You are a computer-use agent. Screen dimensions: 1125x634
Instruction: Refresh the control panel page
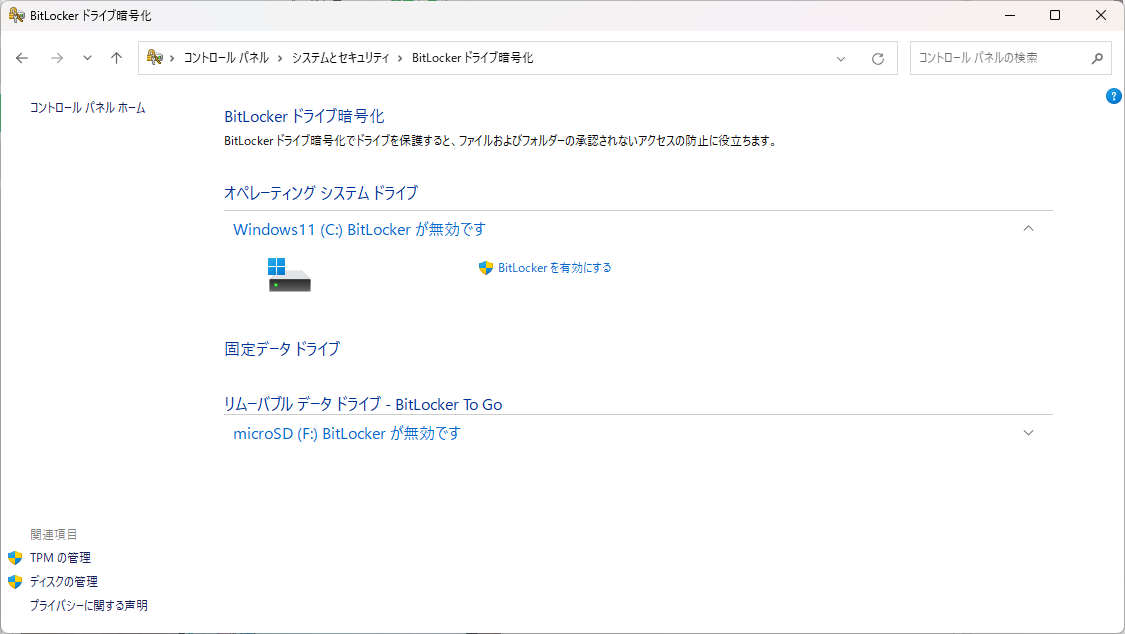pos(877,59)
